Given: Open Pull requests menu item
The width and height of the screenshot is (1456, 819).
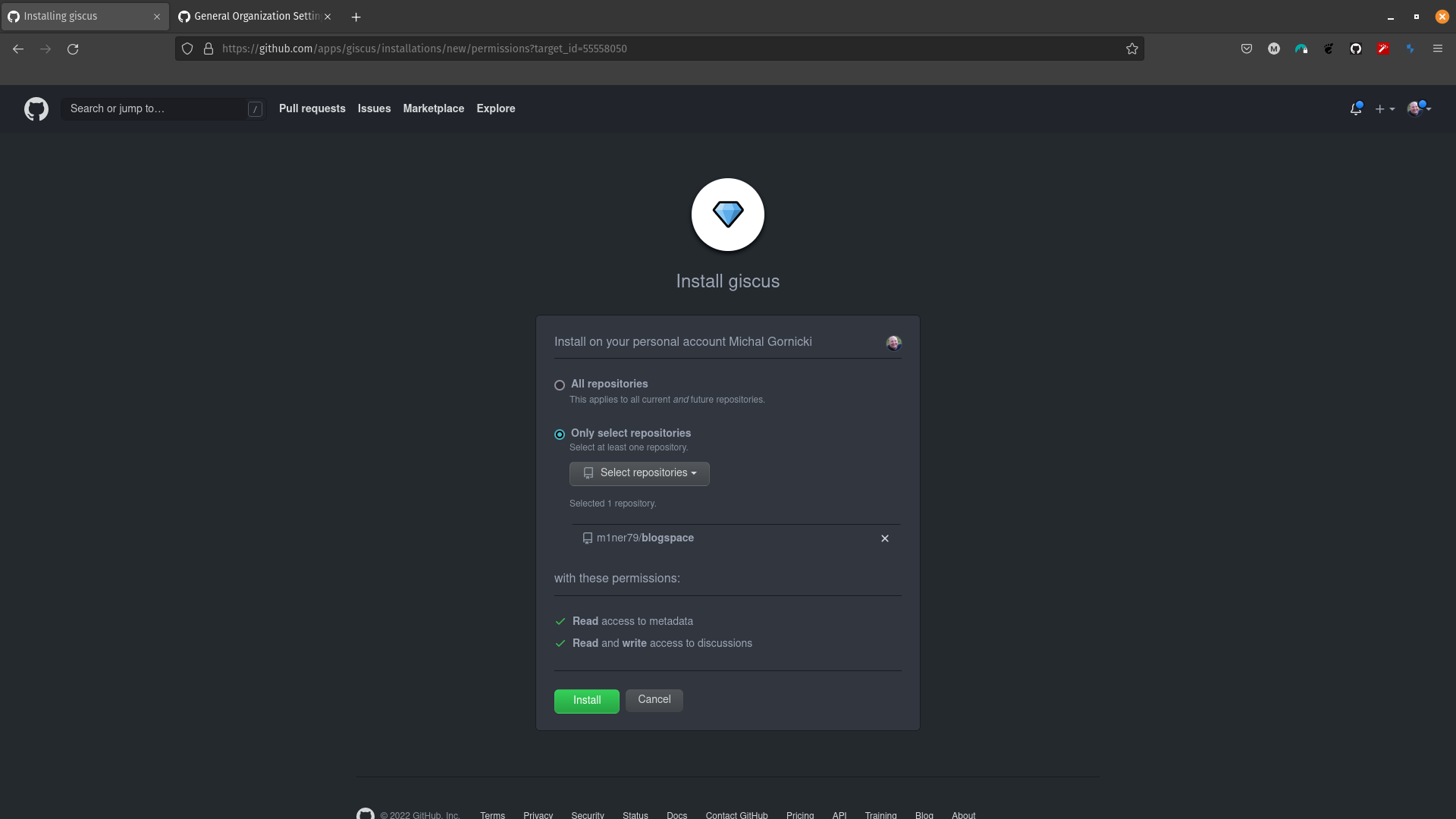Looking at the screenshot, I should pyautogui.click(x=311, y=108).
